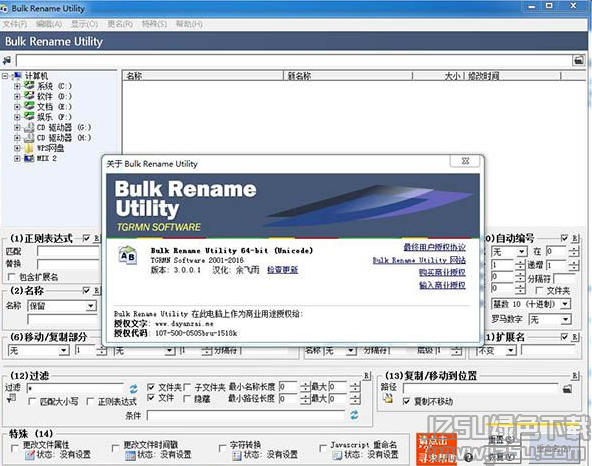
Task: Click the R reset button in the 过滤 panel
Action: pos(367,375)
